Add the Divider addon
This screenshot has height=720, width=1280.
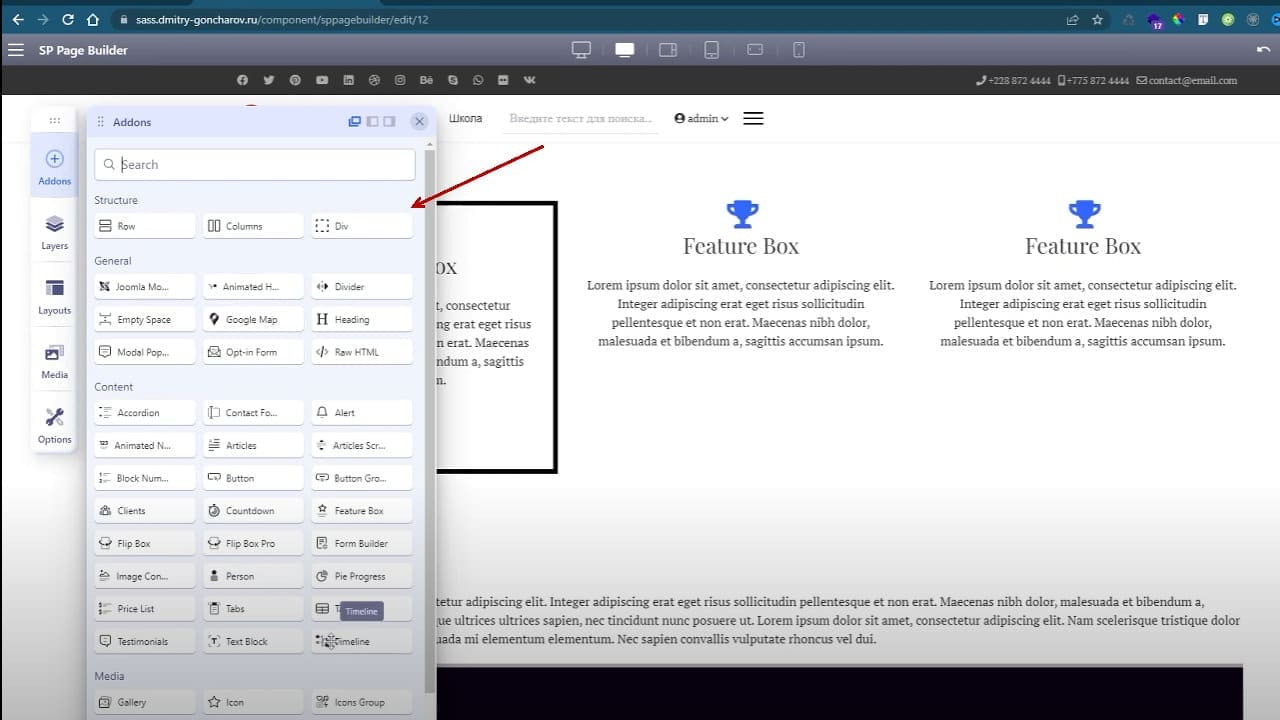click(x=362, y=286)
